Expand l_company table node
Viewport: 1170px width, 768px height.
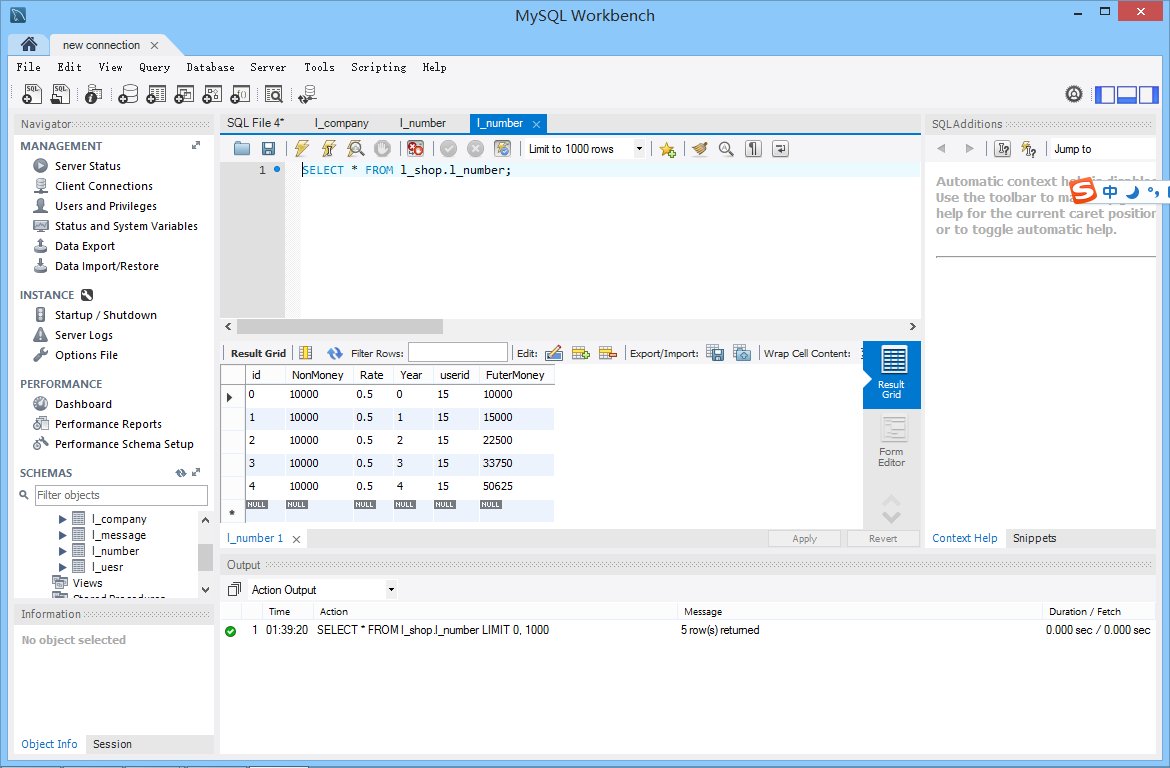(63, 519)
